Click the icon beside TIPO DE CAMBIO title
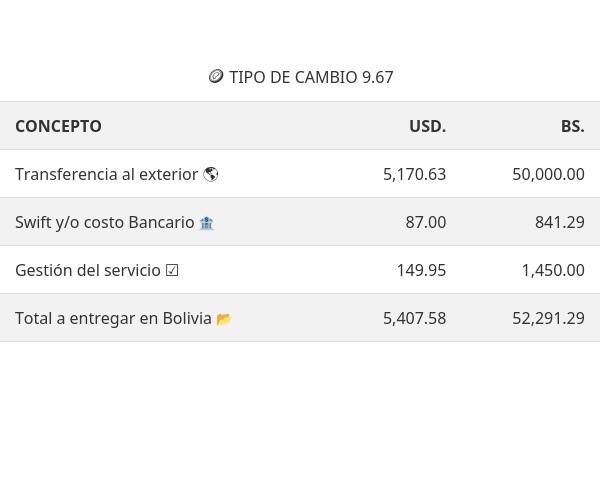The width and height of the screenshot is (600, 500). 215,77
